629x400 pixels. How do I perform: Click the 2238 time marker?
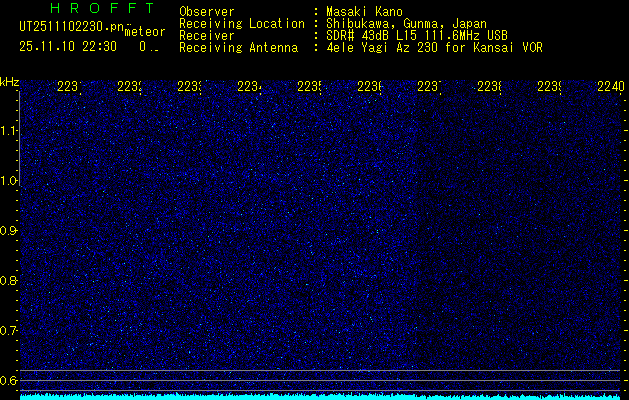click(489, 86)
